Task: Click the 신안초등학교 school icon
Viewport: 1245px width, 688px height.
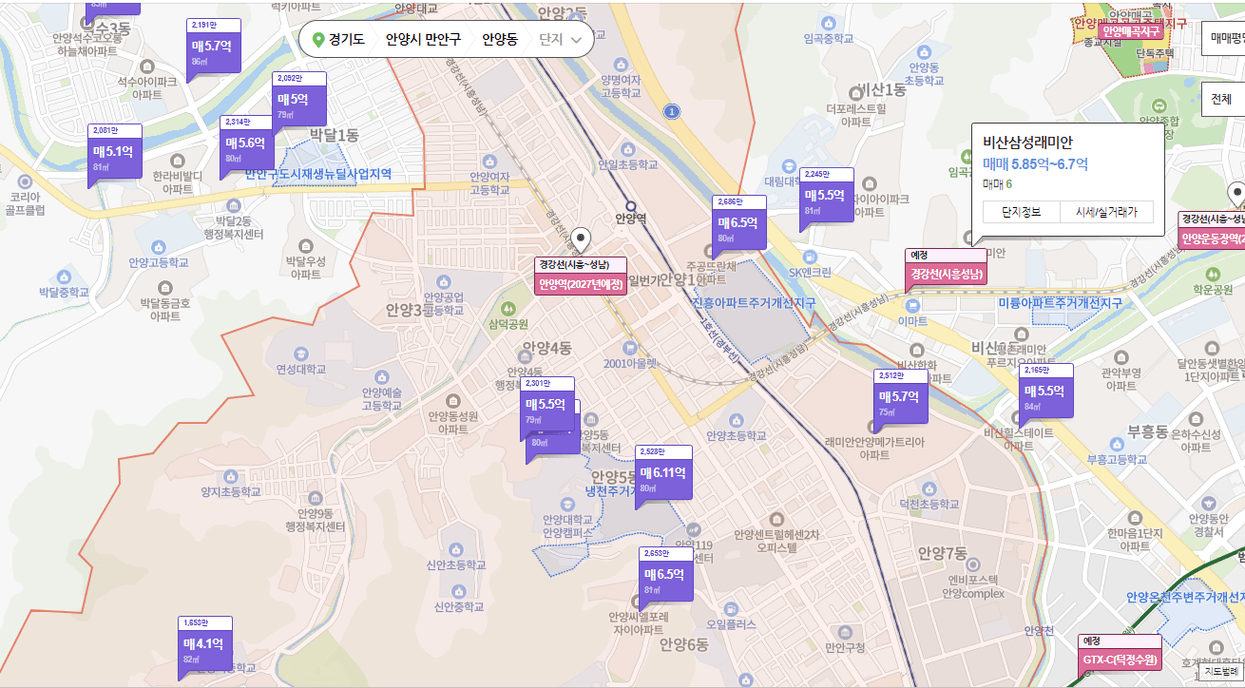Action: (x=456, y=549)
